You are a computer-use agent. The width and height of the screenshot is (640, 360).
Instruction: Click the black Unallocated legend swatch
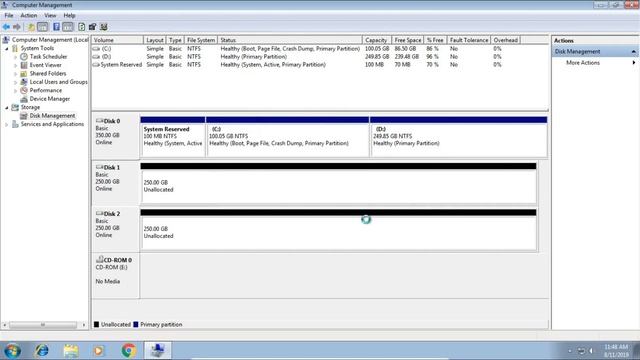click(96, 324)
